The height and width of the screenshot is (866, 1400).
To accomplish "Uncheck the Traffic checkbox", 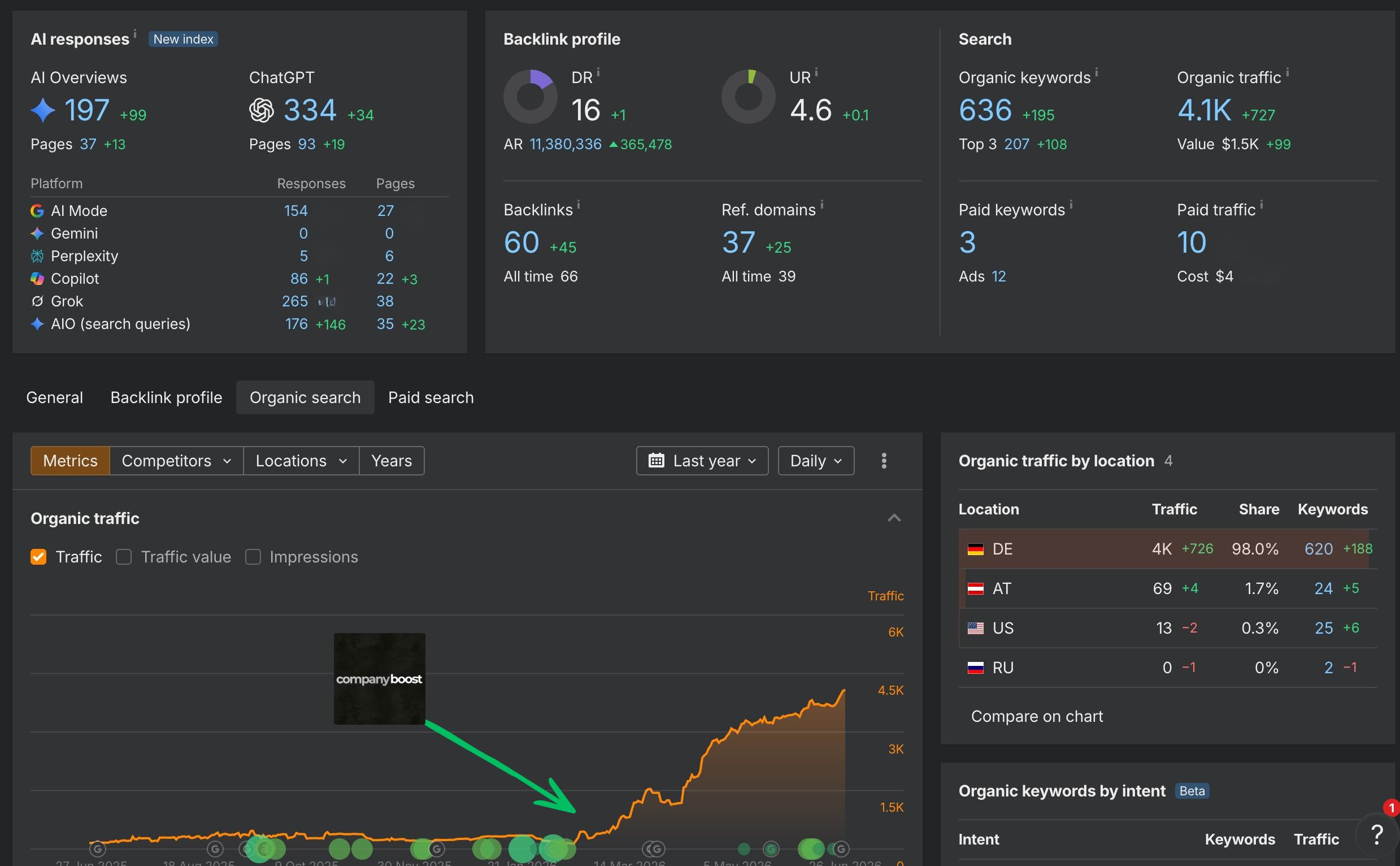I will pyautogui.click(x=38, y=557).
